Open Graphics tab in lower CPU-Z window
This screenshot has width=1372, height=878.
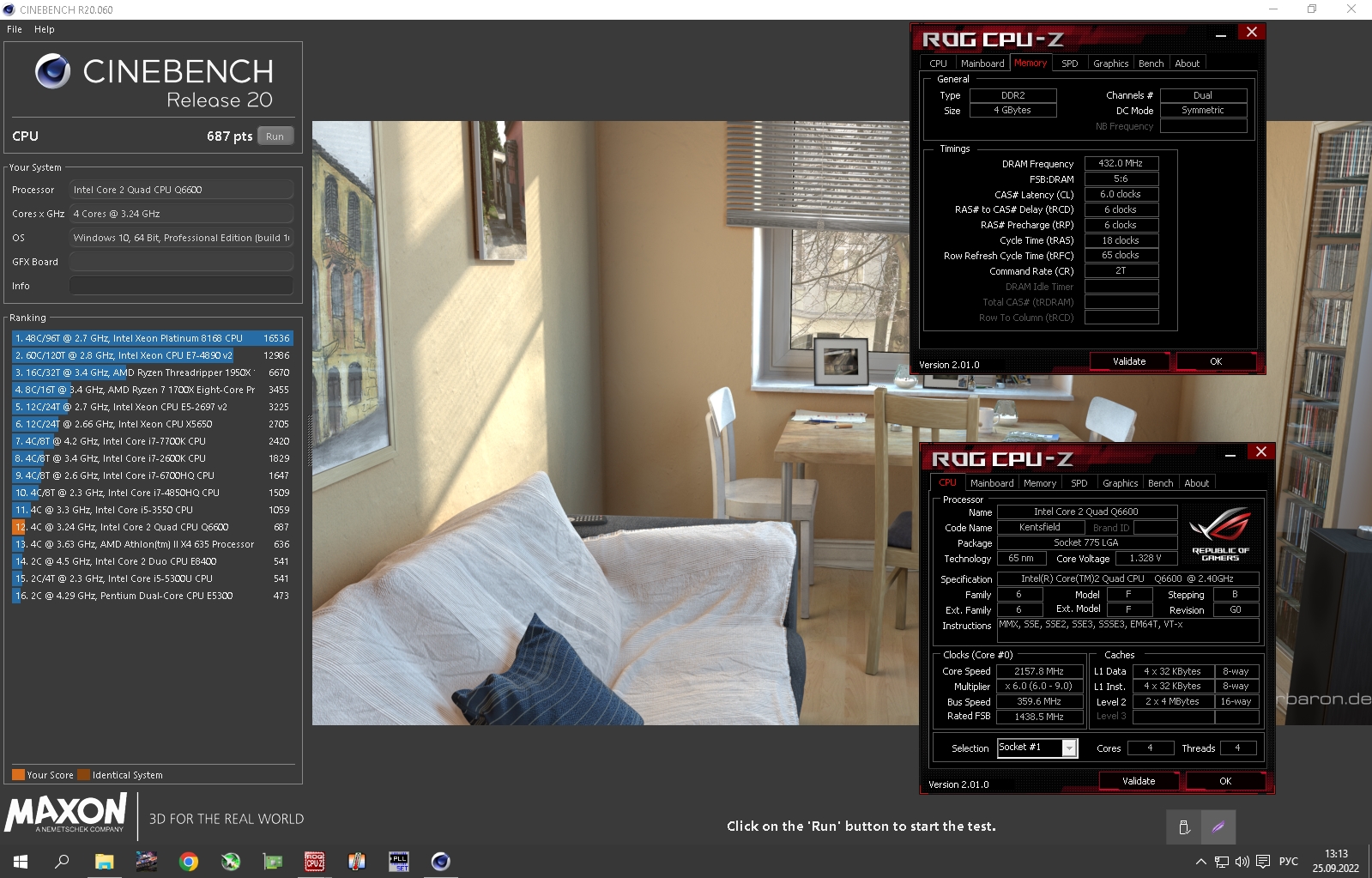pyautogui.click(x=1120, y=483)
